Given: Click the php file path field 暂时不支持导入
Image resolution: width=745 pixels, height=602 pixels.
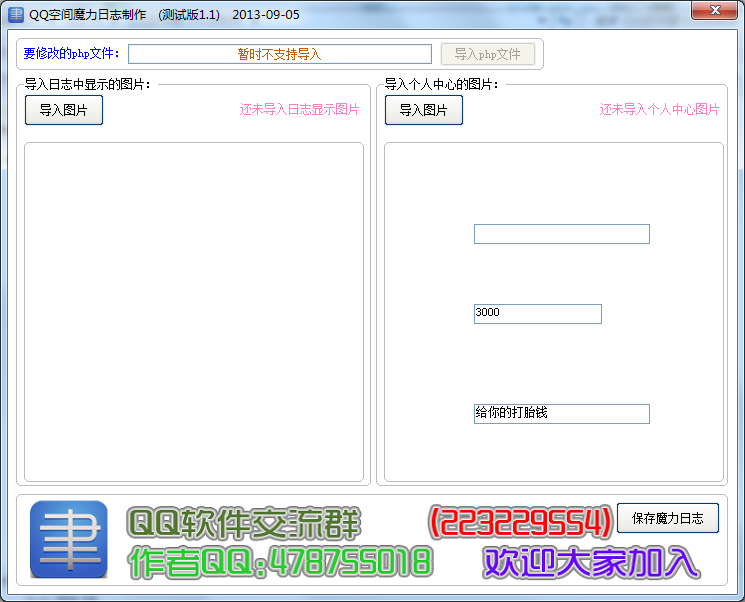Looking at the screenshot, I should pos(279,54).
